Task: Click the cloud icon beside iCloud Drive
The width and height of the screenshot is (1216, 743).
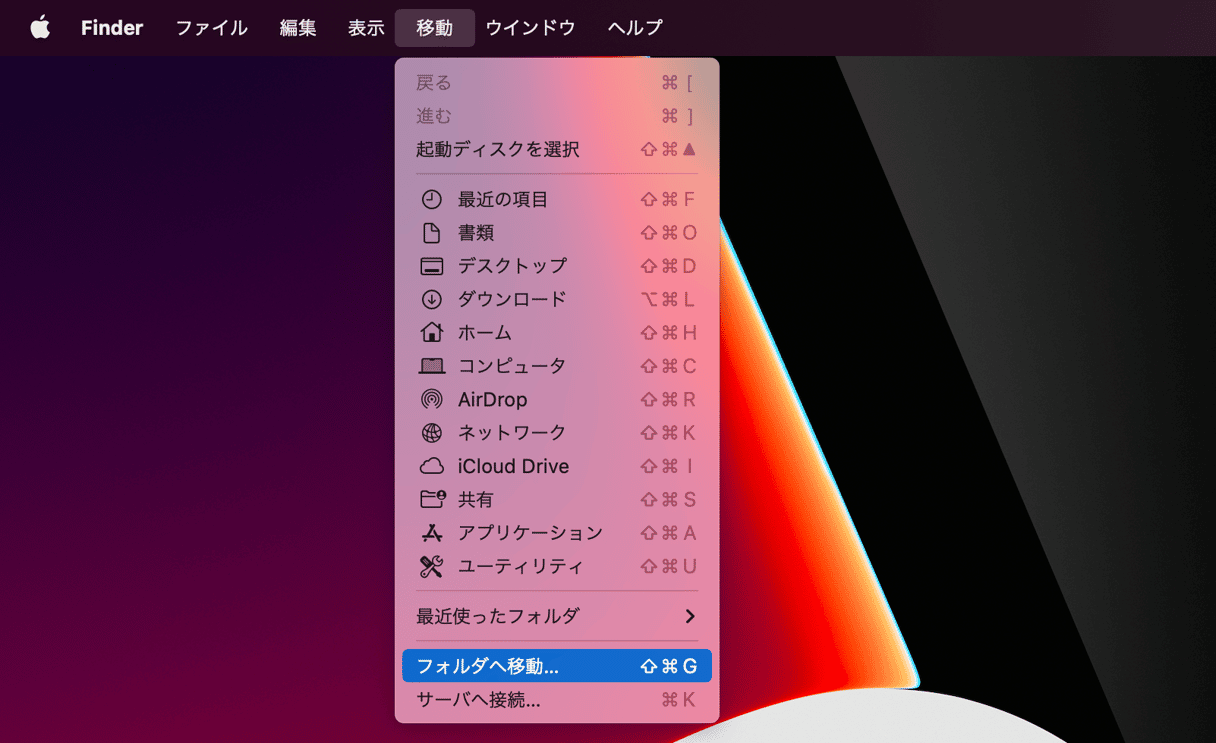Action: (x=431, y=466)
